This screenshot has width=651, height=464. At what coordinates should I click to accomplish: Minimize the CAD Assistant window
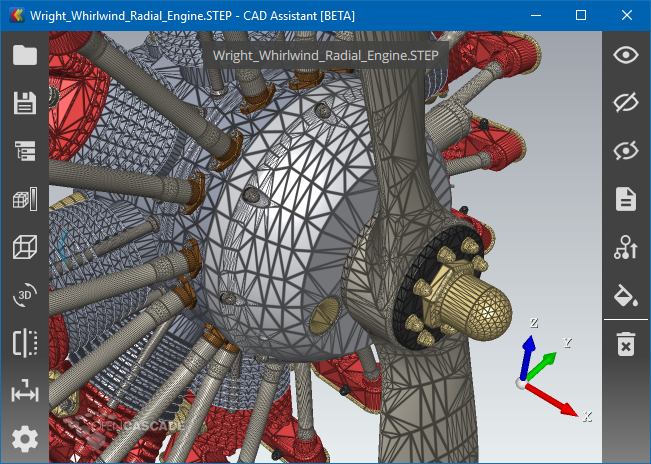[536, 15]
